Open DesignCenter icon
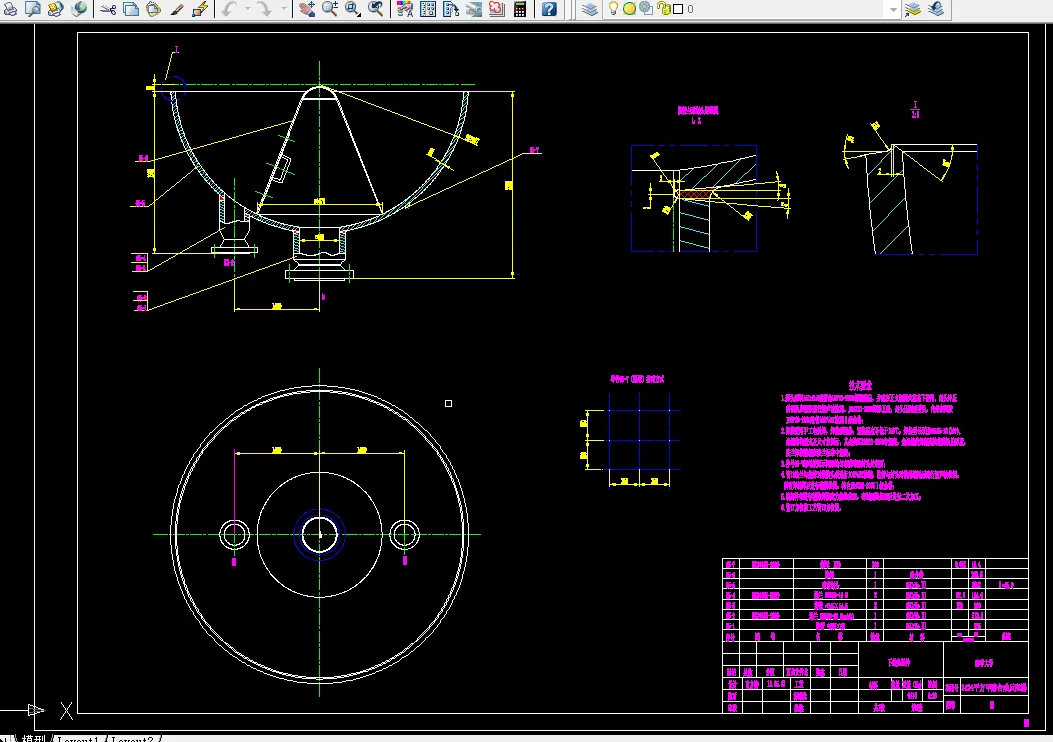 pyautogui.click(x=428, y=9)
